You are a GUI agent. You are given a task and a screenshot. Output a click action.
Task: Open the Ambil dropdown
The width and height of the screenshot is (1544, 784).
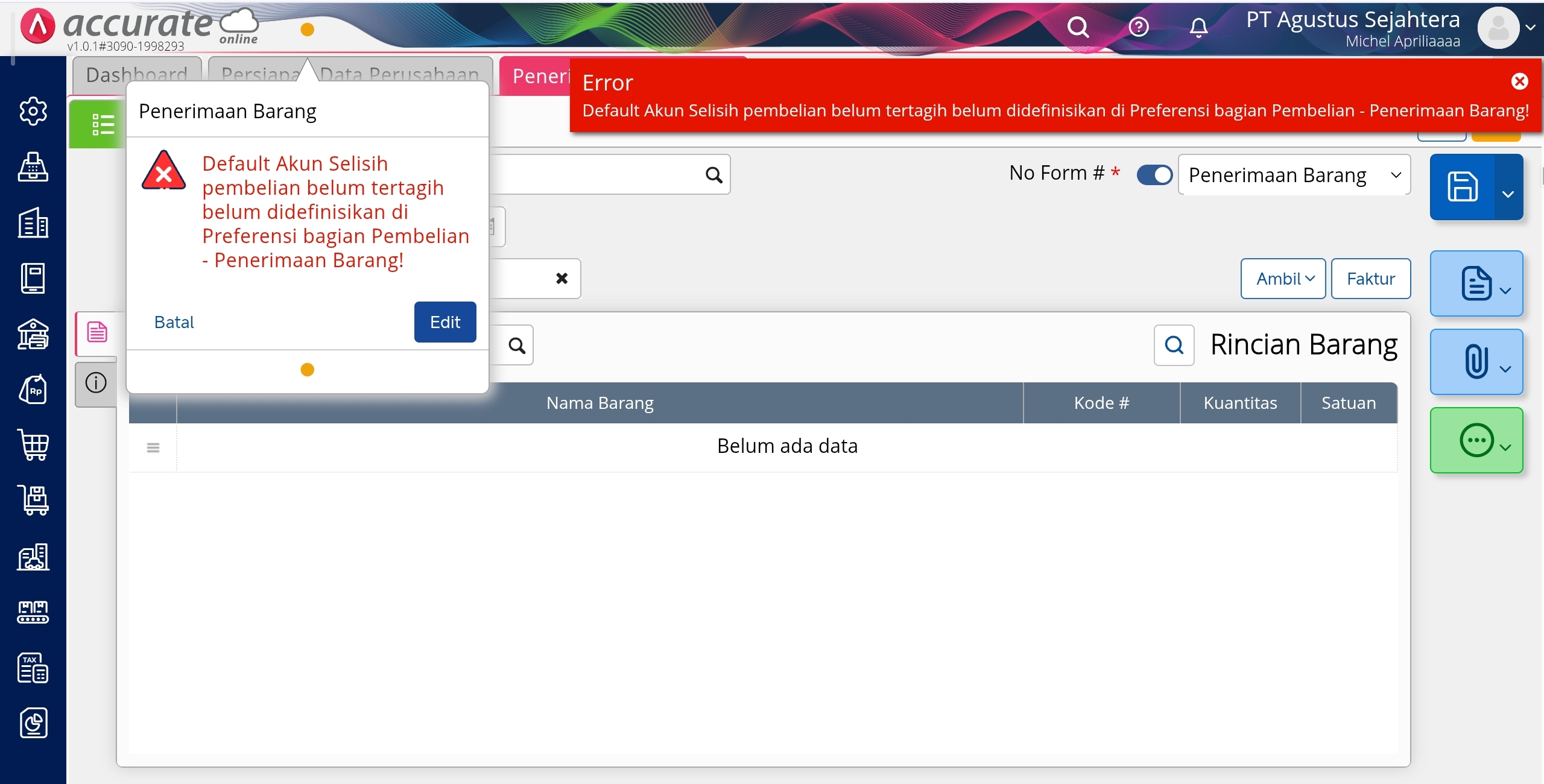1283,279
